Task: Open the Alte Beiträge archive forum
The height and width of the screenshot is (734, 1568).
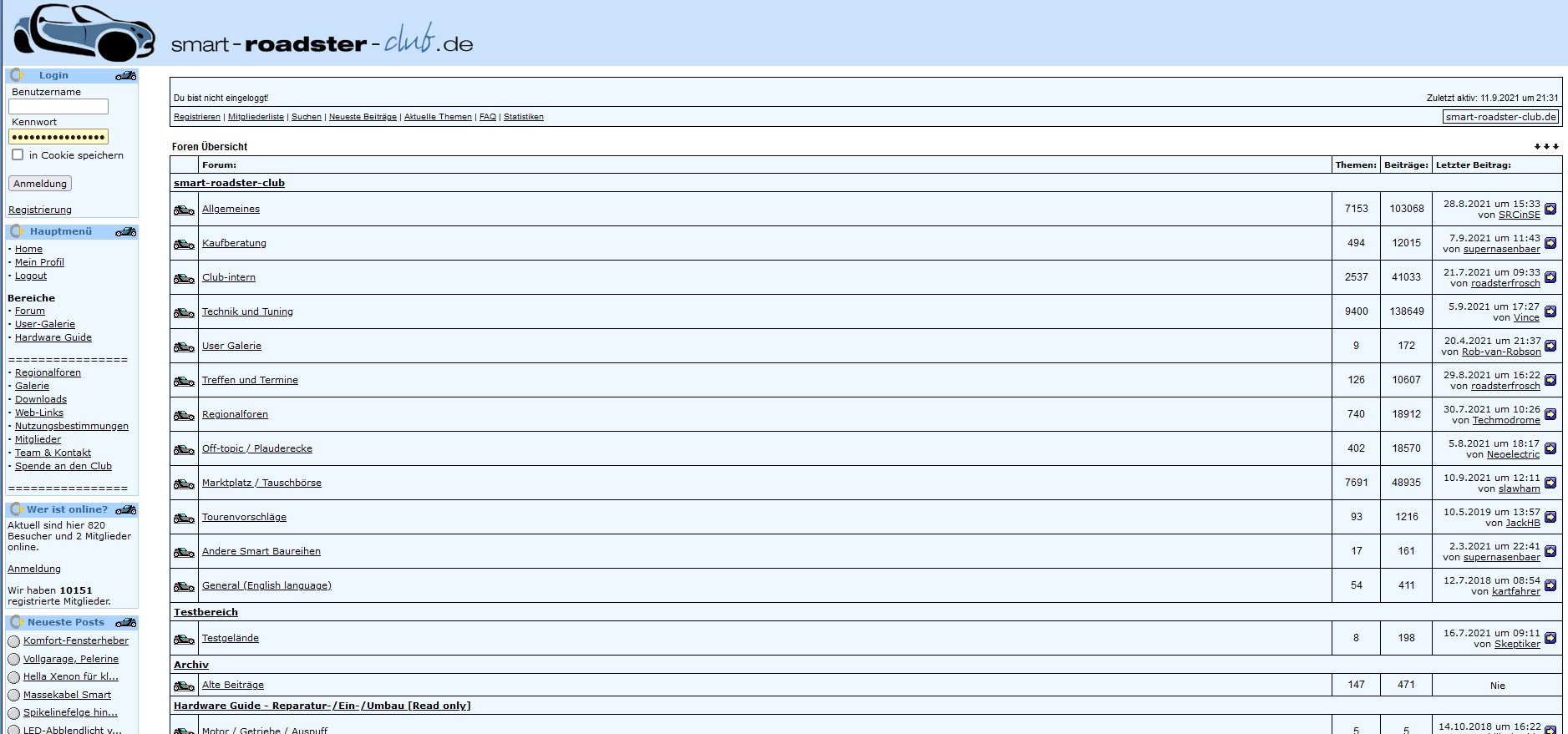Action: click(233, 685)
